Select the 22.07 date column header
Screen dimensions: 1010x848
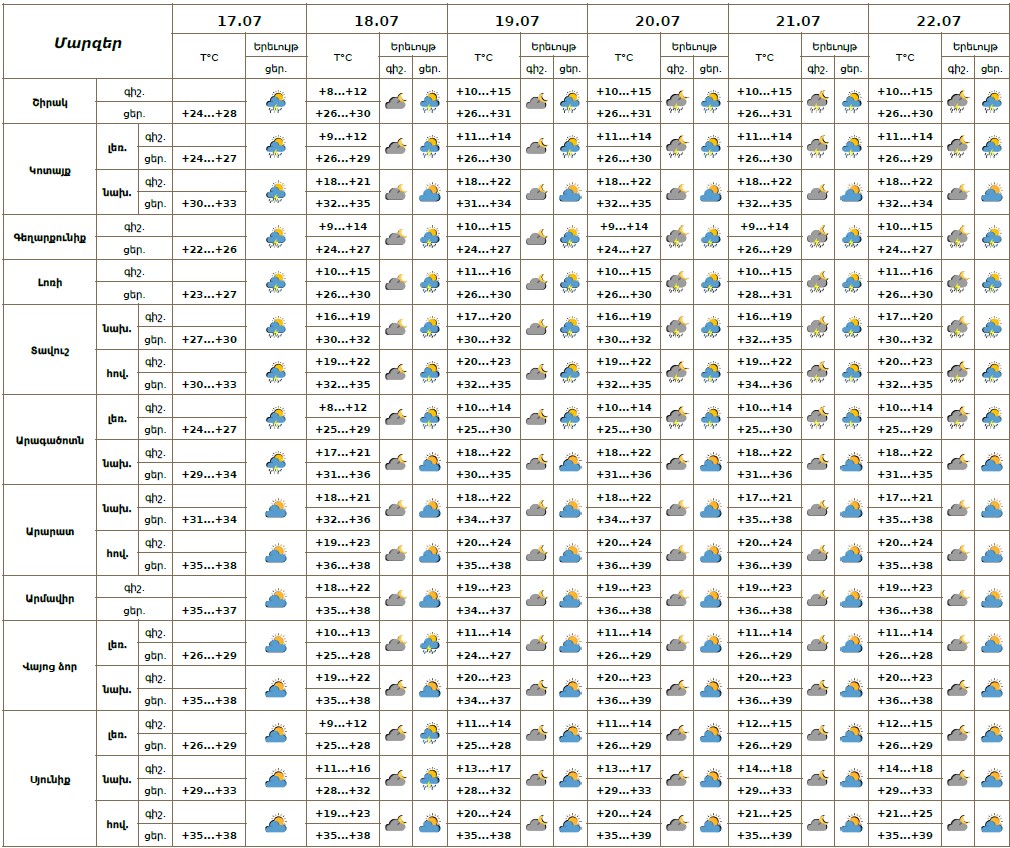tap(938, 20)
